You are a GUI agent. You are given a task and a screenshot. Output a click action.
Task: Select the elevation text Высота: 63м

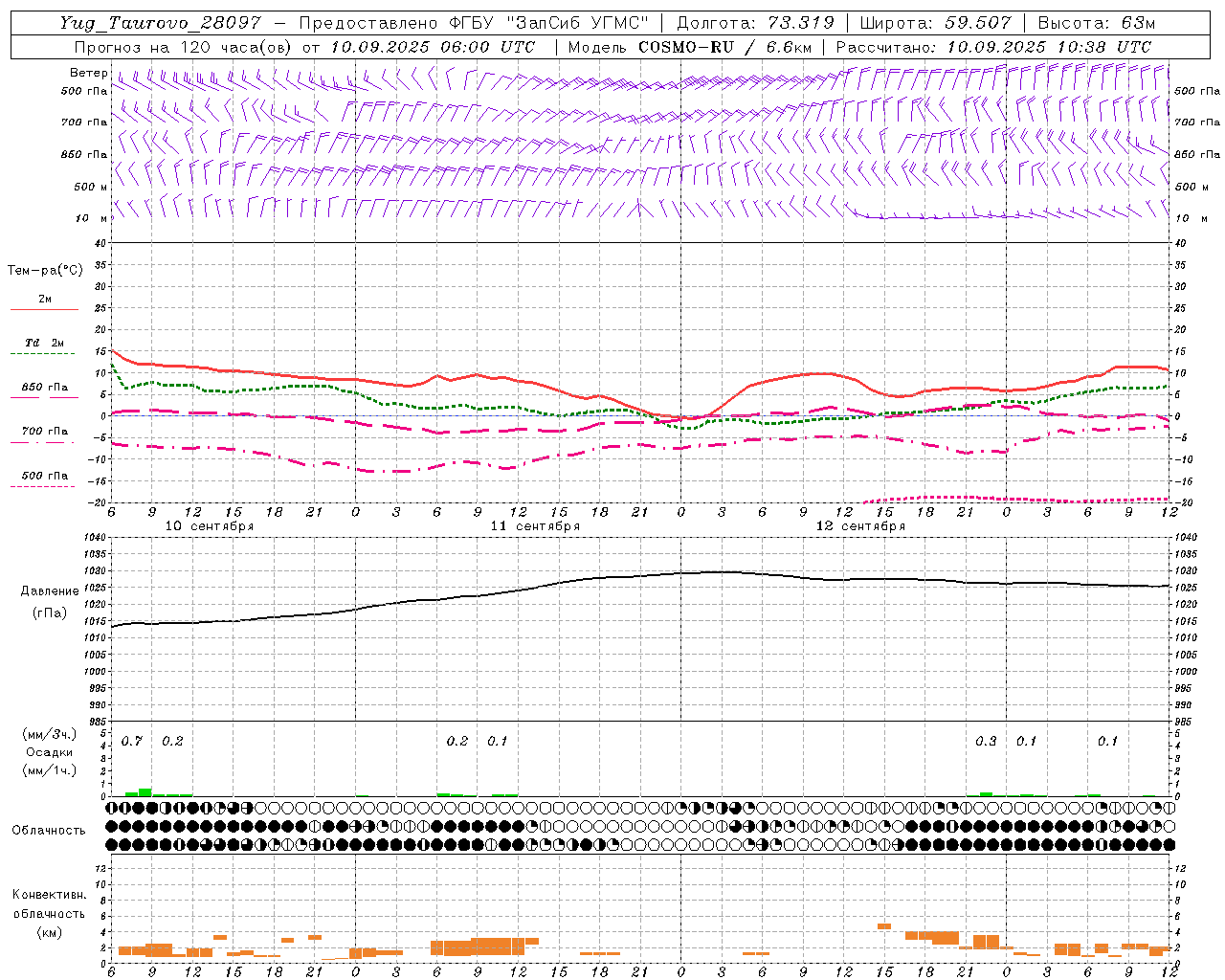point(1097,24)
